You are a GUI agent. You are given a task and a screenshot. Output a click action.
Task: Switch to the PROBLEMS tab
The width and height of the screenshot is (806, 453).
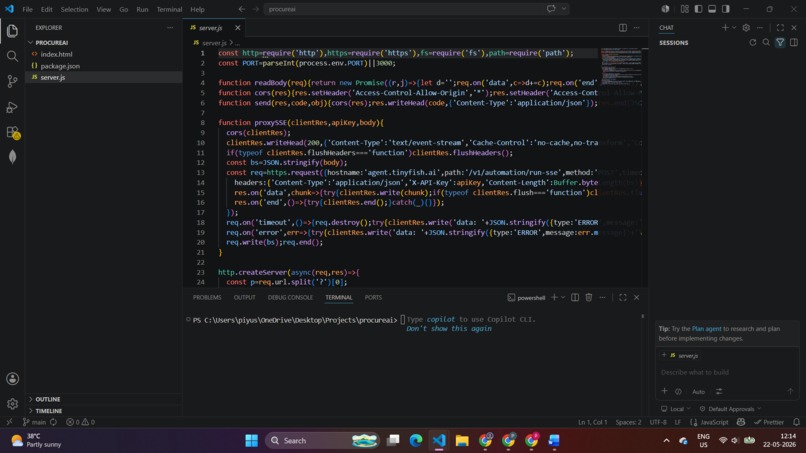click(x=207, y=297)
